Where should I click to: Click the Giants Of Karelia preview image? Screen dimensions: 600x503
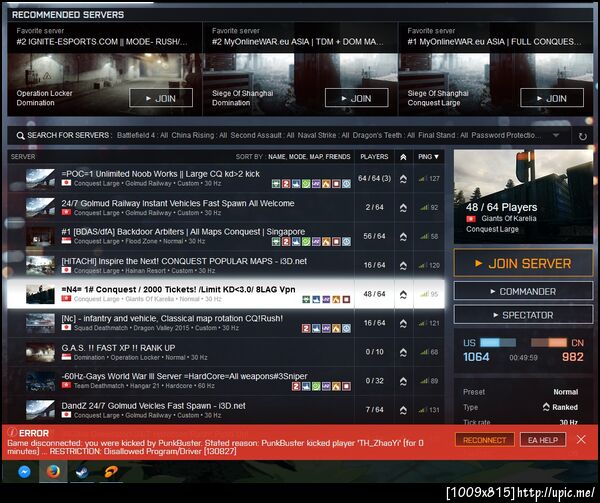click(523, 197)
